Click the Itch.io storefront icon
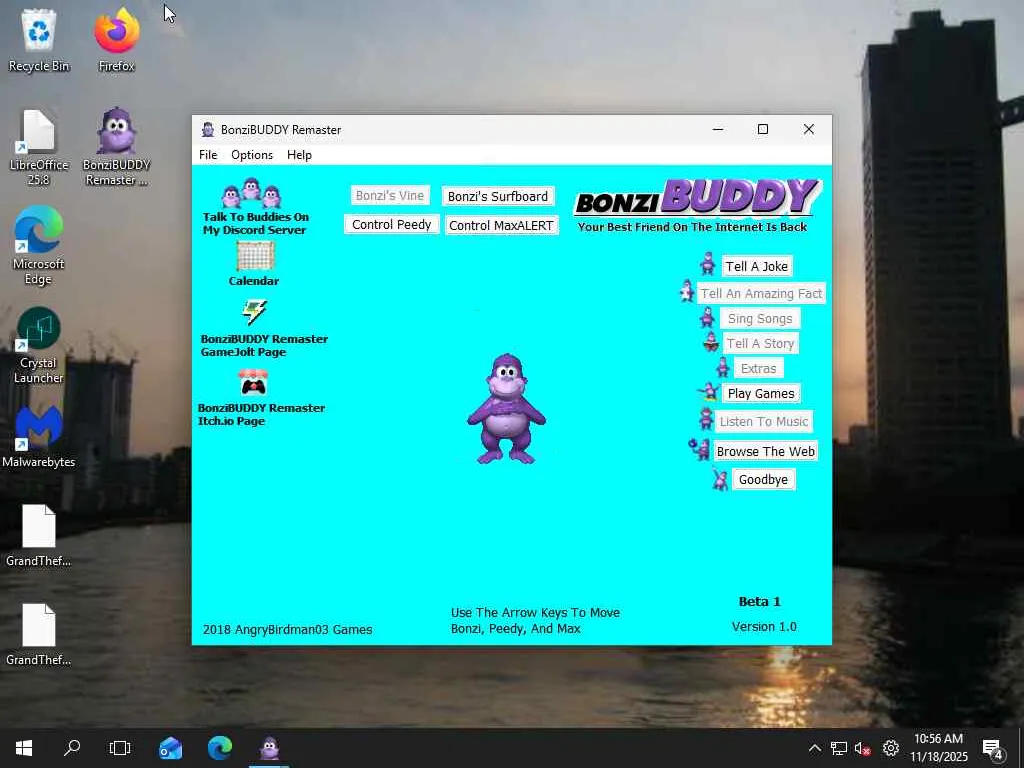This screenshot has width=1024, height=768. coord(253,383)
